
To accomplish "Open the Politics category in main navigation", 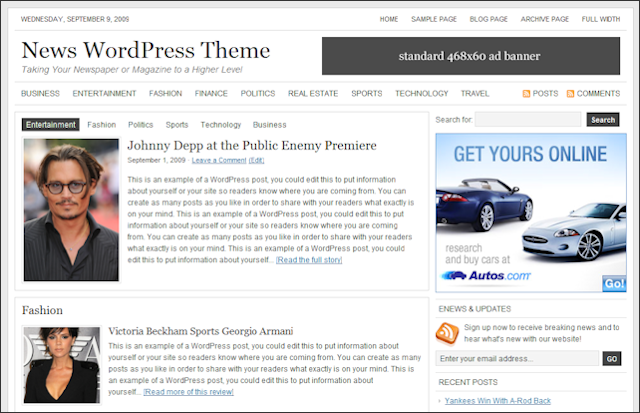I will point(258,93).
